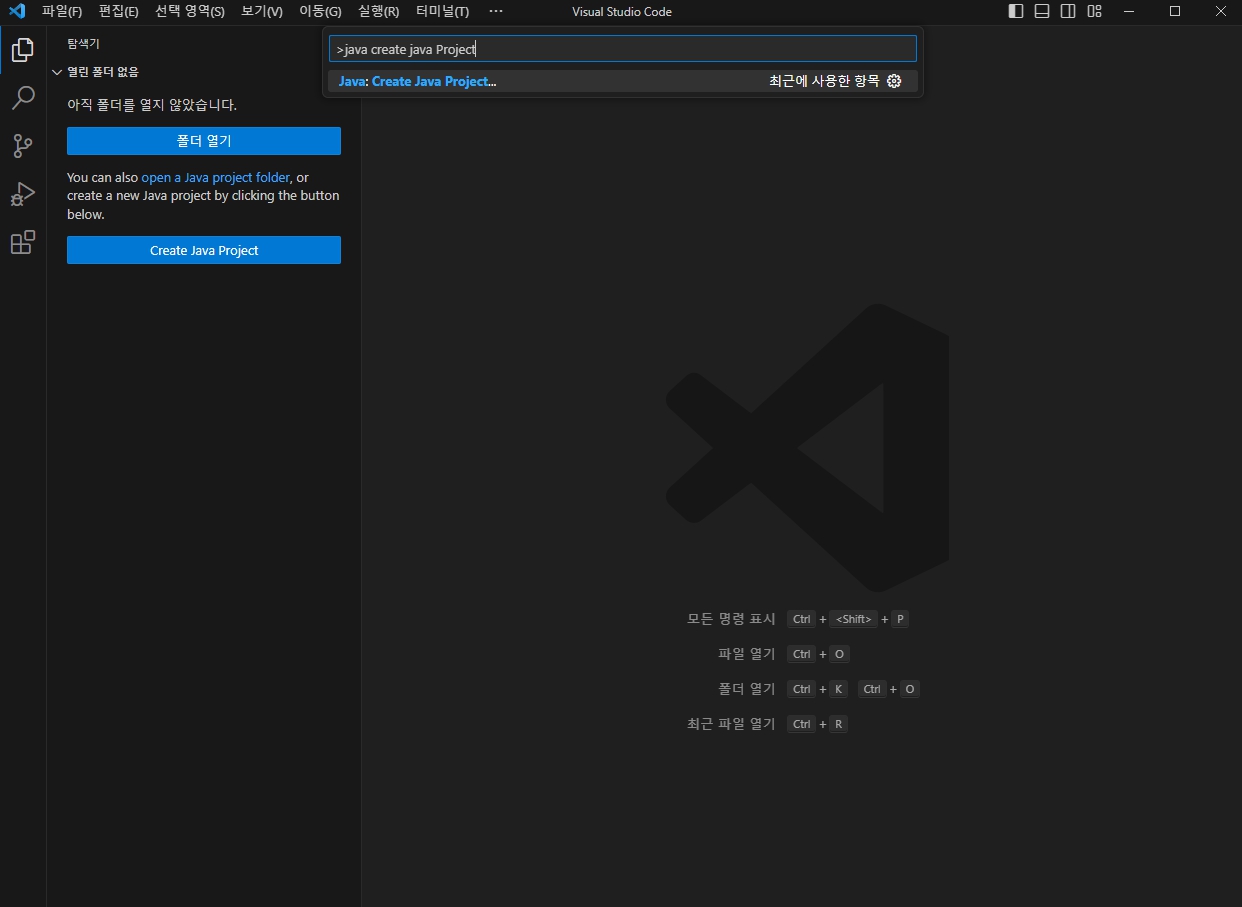1242x907 pixels.
Task: Expand the menu bar overflow ellipsis
Action: point(496,12)
